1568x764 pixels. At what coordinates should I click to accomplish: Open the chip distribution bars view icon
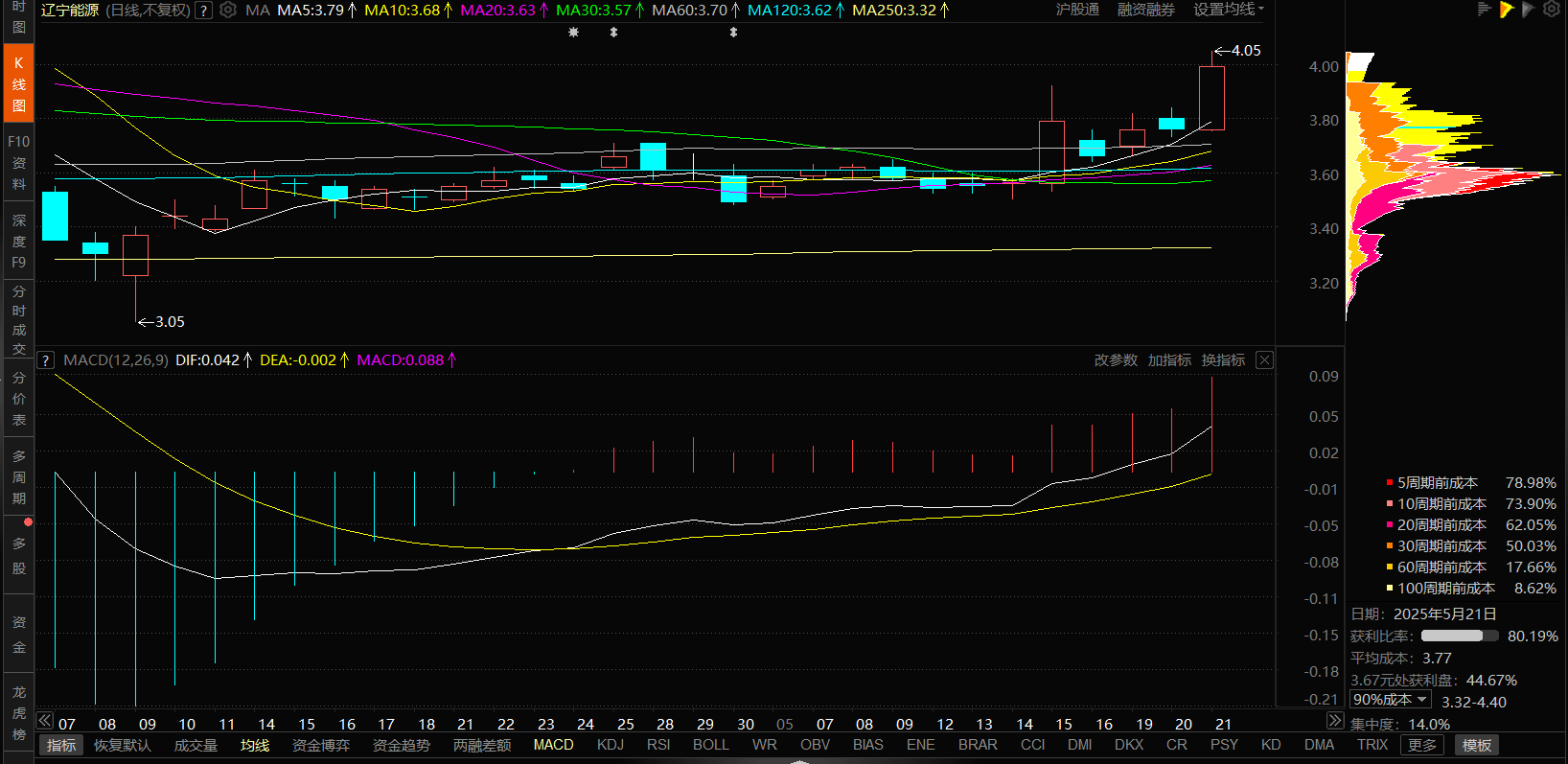(1484, 10)
